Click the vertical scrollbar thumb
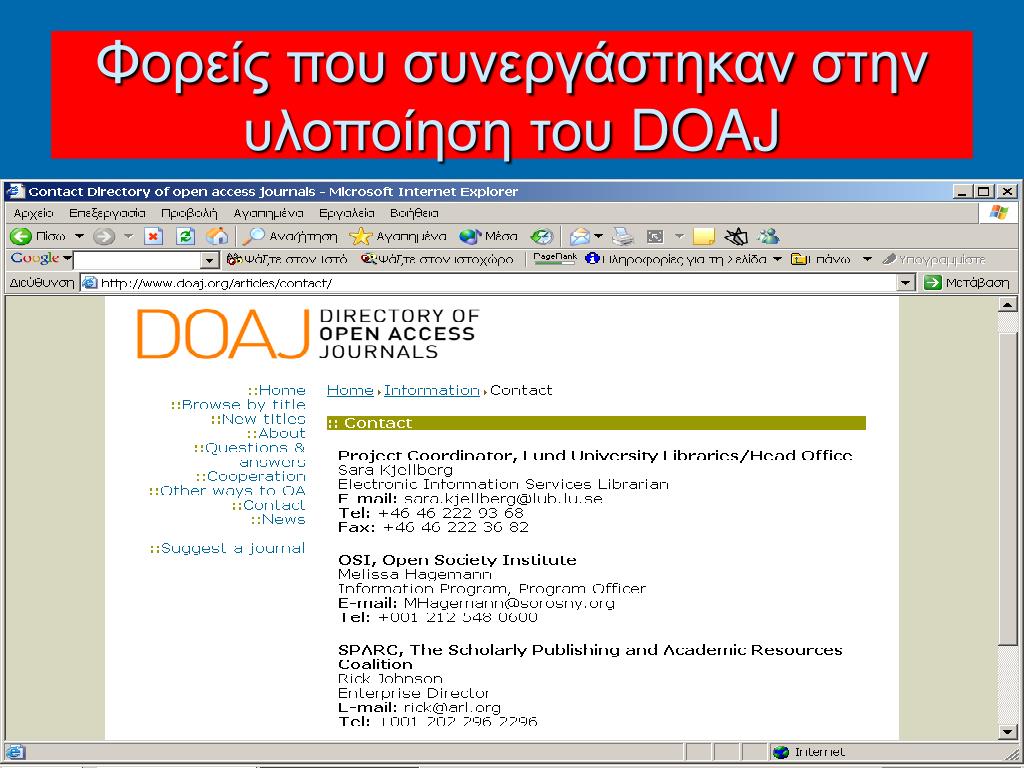This screenshot has width=1024, height=768. point(1007,487)
